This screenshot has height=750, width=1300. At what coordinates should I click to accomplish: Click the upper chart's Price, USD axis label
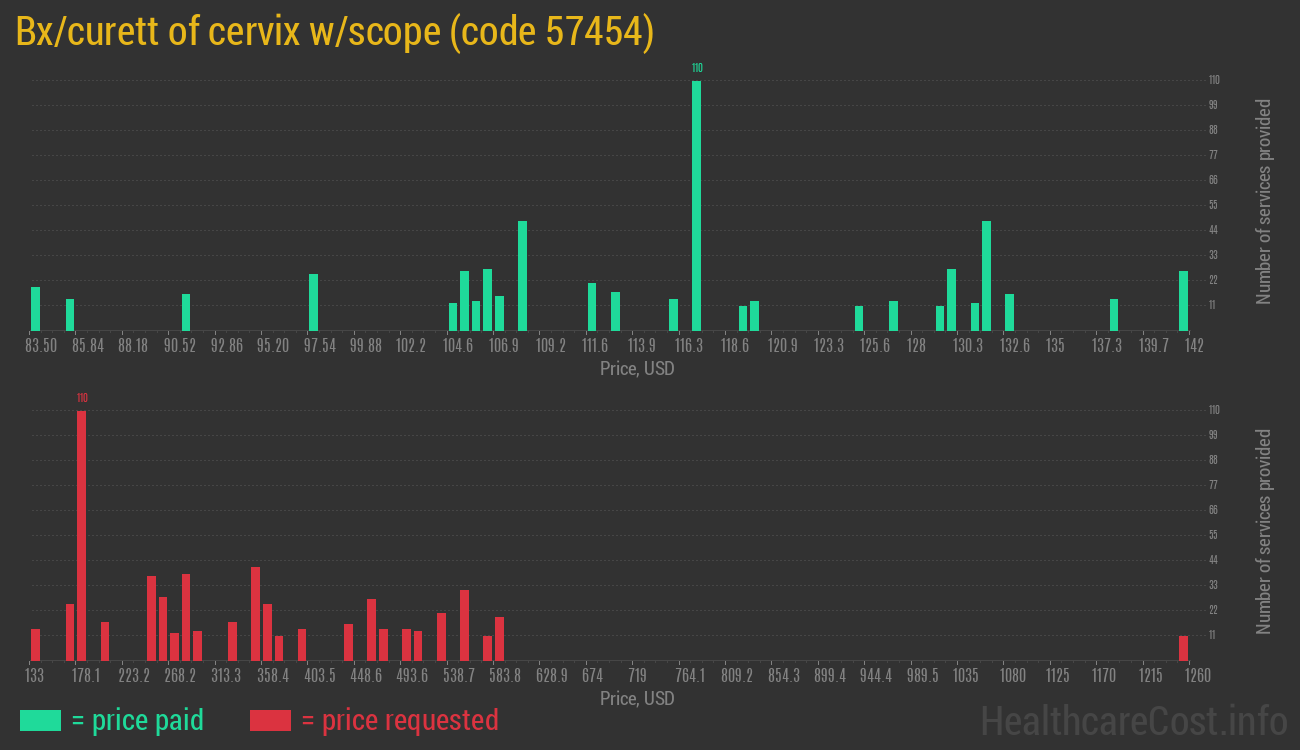(637, 369)
